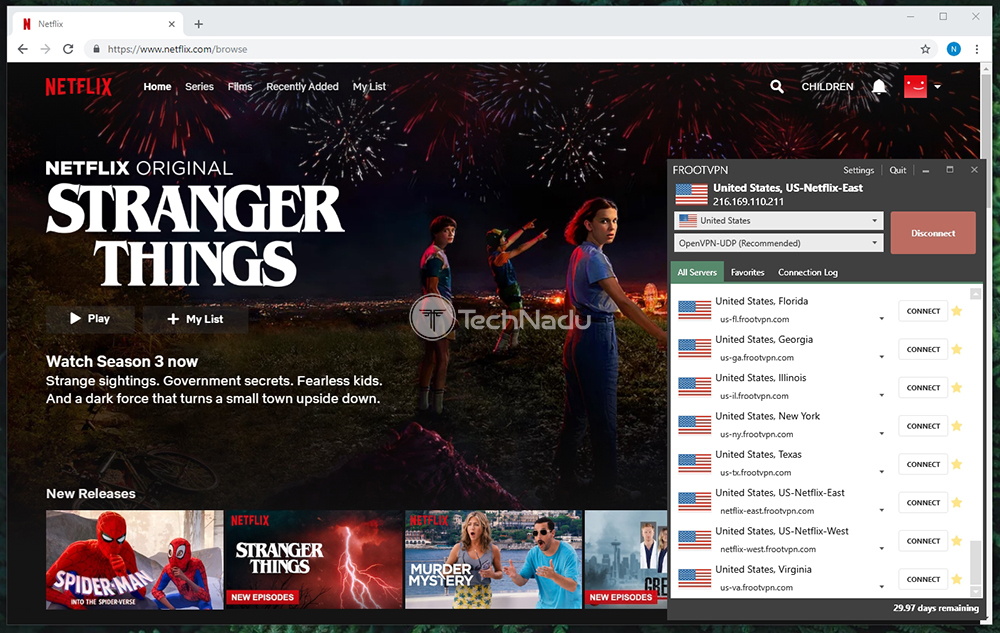Click the US flag beside the Texas server
This screenshot has height=633, width=1000.
695,463
